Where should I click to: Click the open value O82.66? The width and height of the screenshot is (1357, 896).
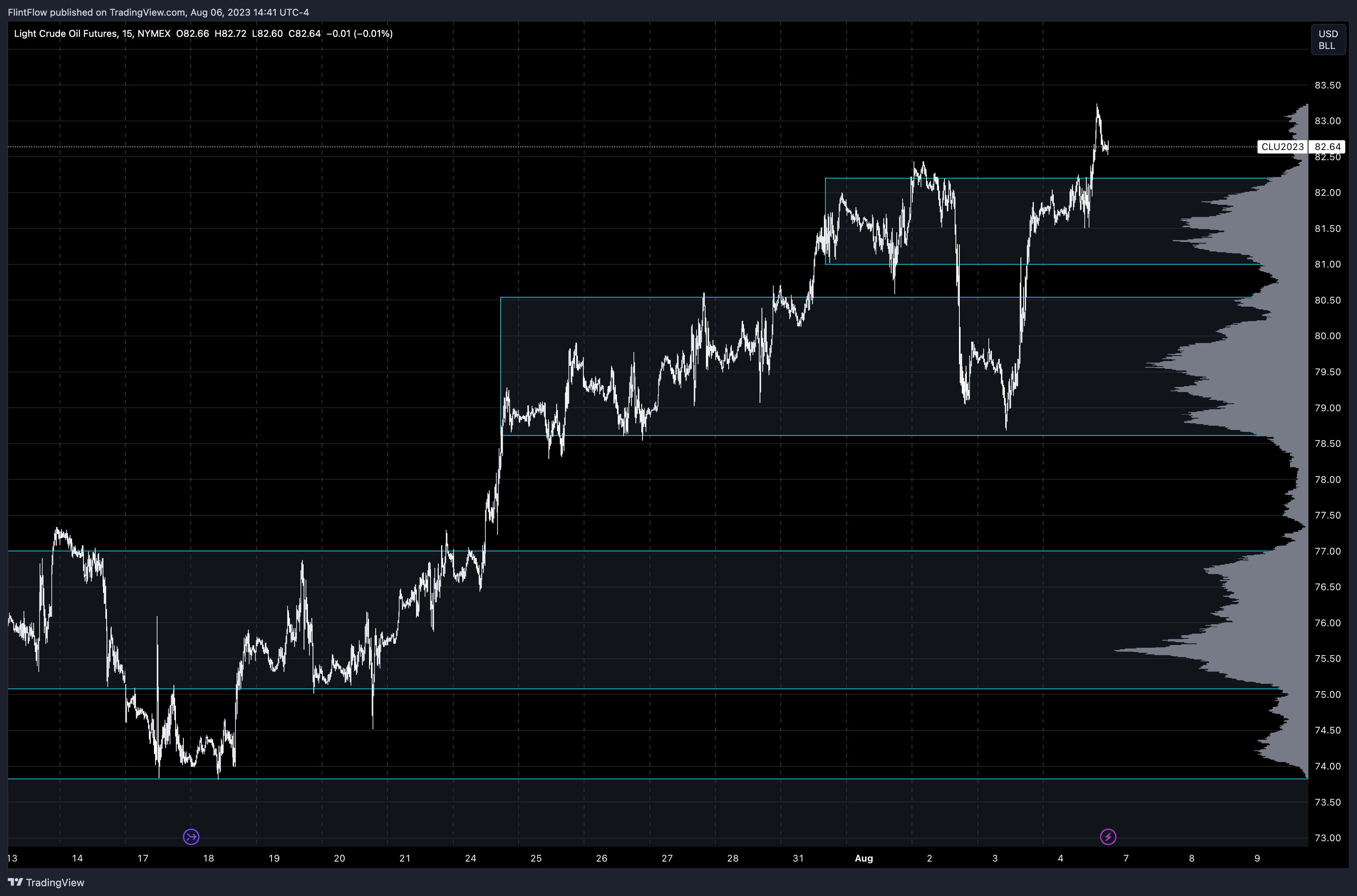(193, 34)
